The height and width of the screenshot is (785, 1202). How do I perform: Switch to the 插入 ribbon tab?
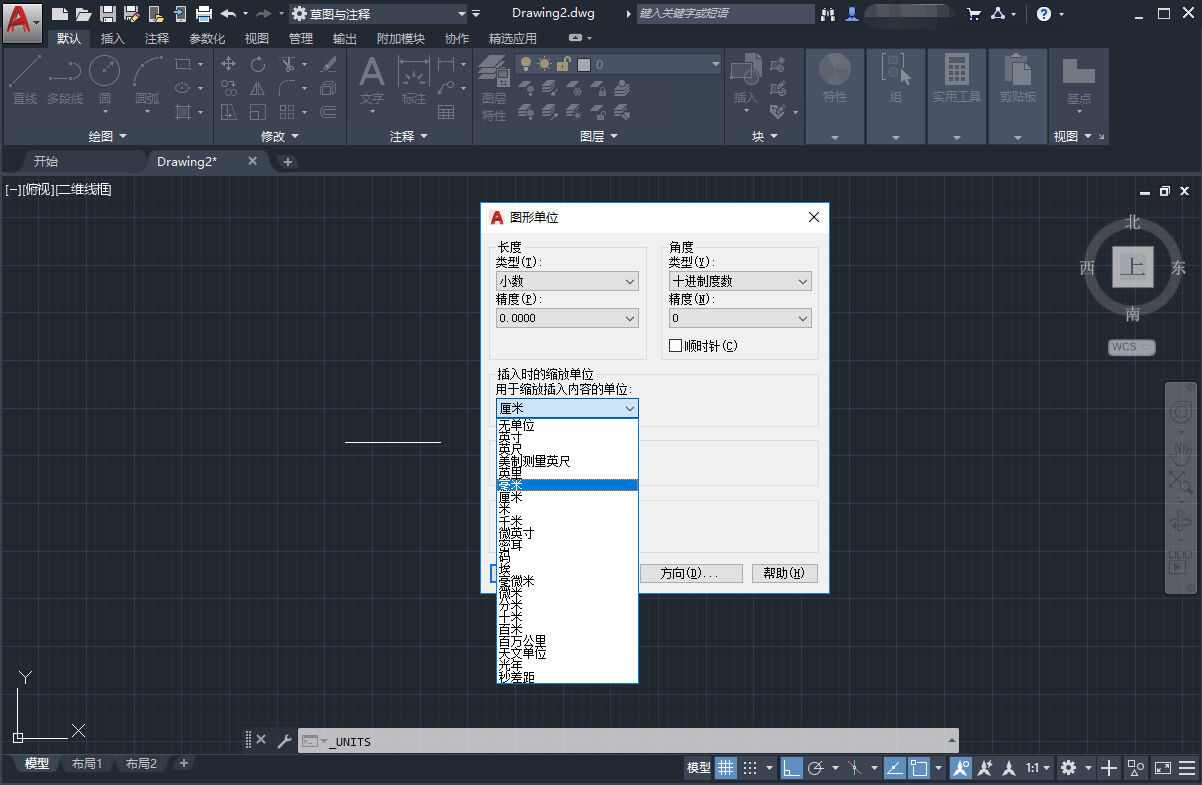point(111,38)
